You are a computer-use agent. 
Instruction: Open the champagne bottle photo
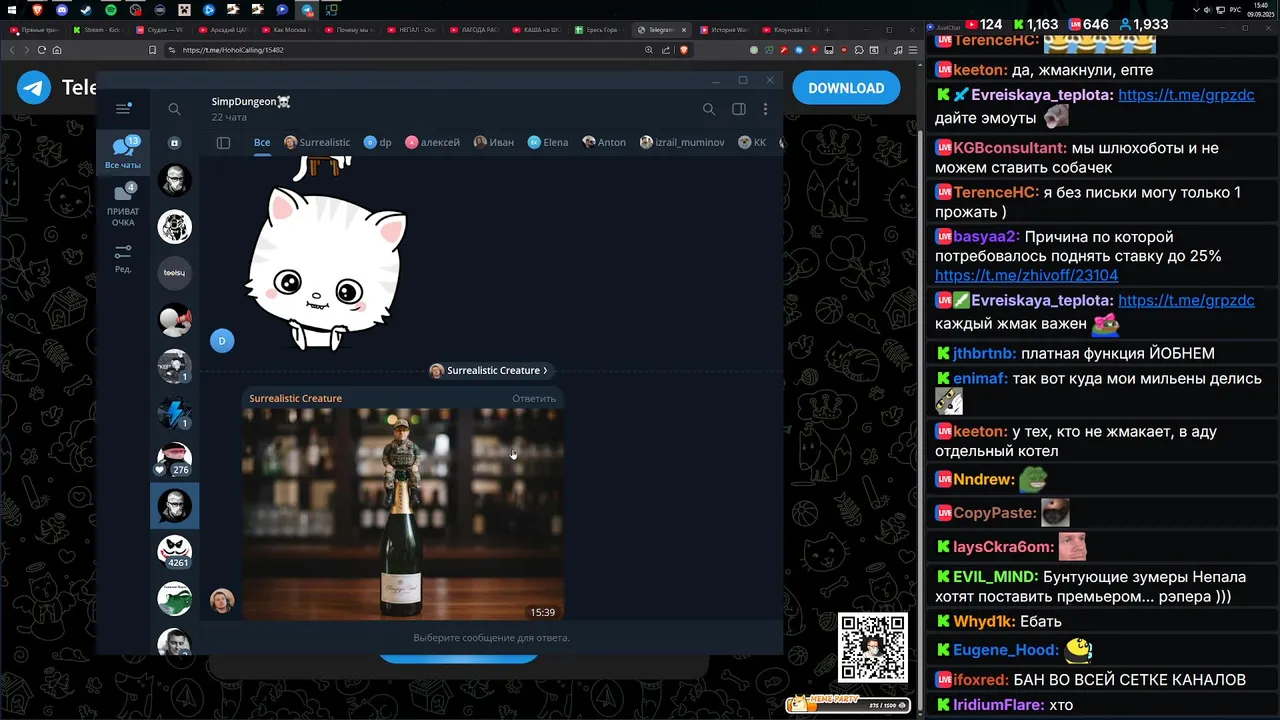coord(403,513)
